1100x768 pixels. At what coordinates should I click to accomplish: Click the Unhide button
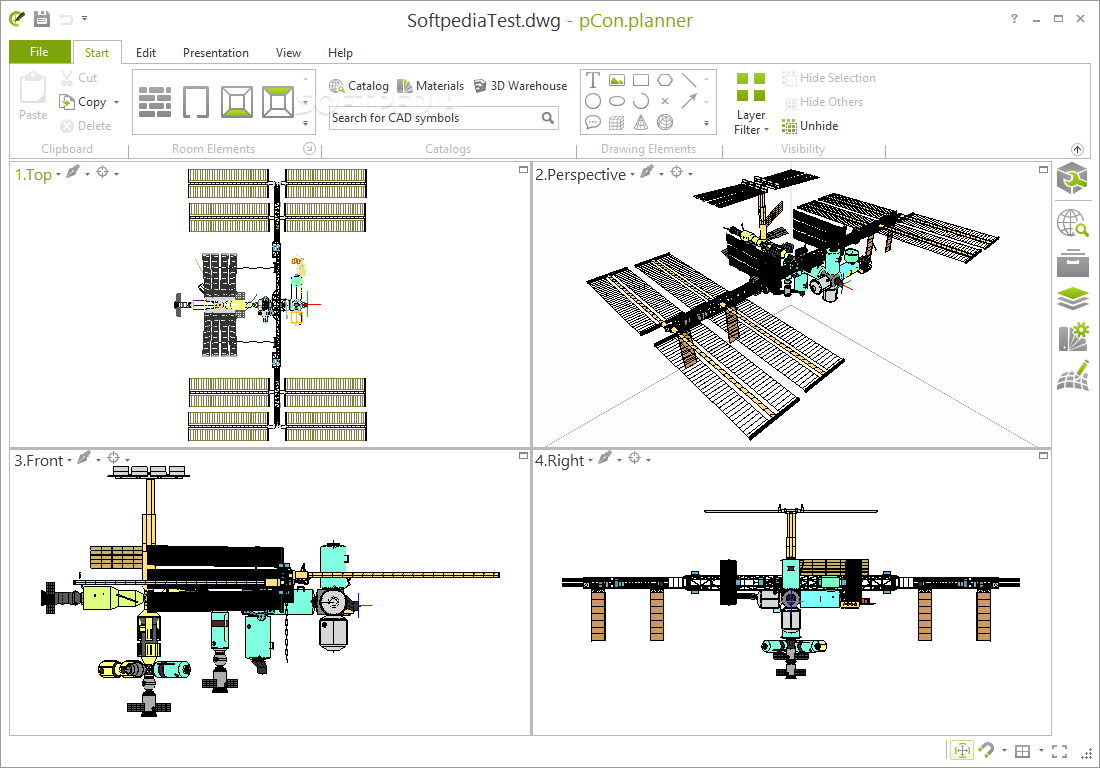point(810,126)
